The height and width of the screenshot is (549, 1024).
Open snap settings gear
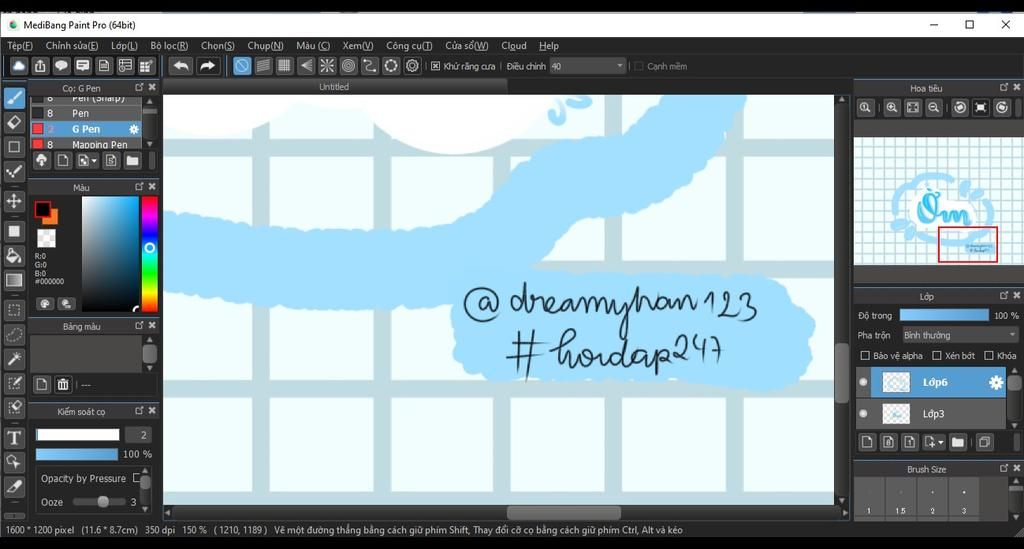click(412, 66)
